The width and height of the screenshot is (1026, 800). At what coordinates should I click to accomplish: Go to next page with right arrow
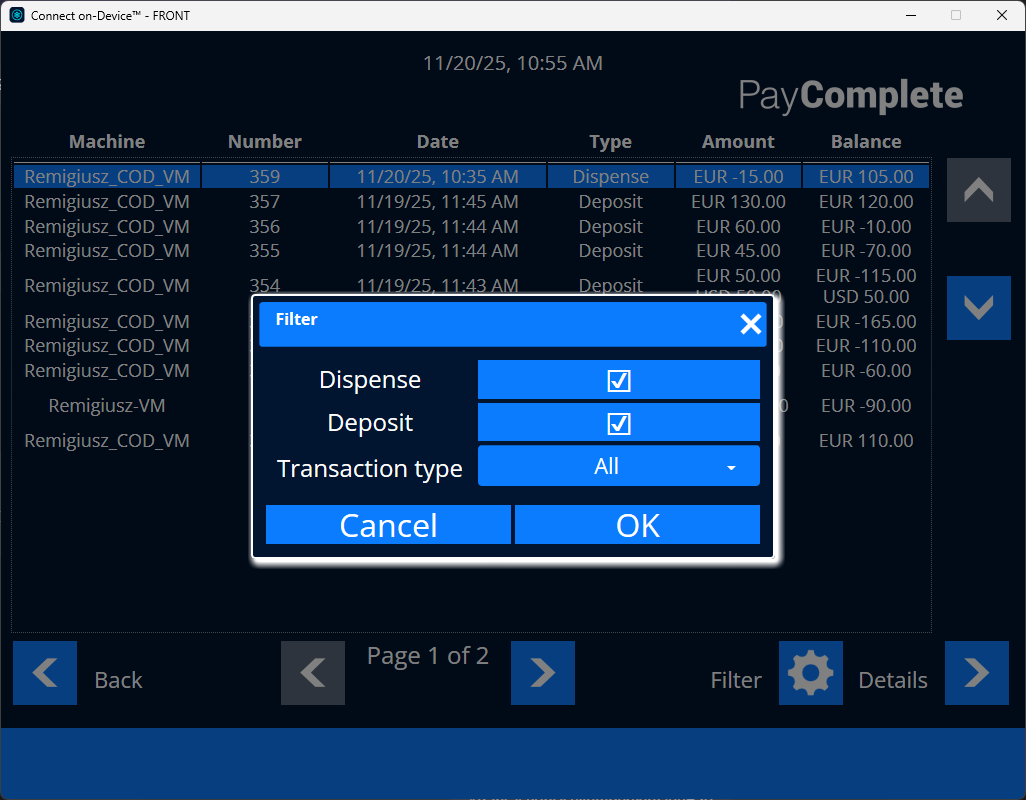coord(543,673)
